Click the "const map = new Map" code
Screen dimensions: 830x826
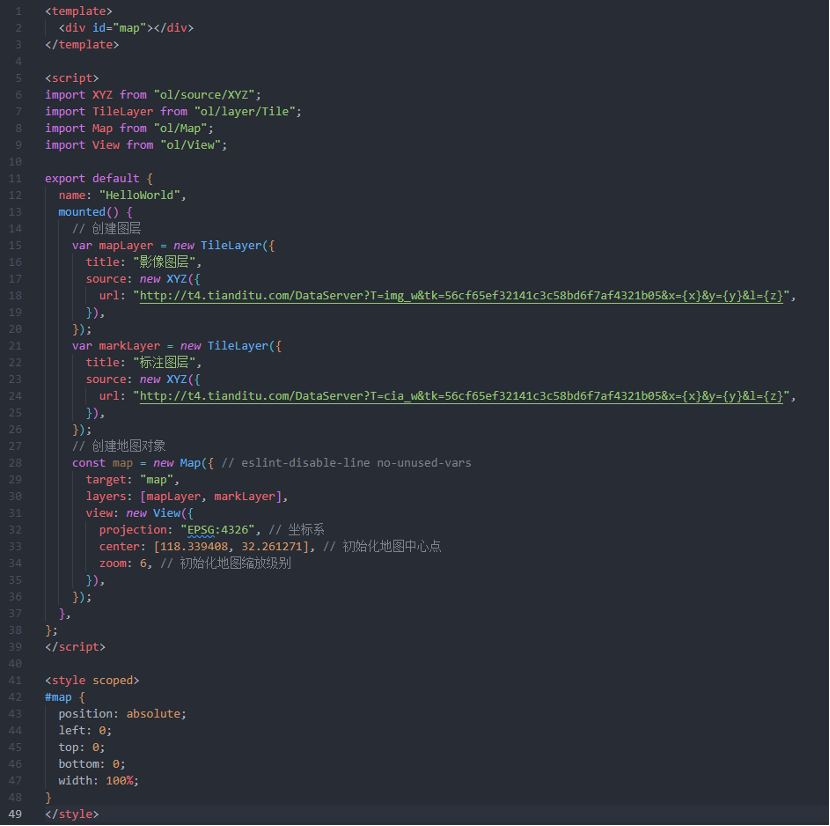[136, 463]
